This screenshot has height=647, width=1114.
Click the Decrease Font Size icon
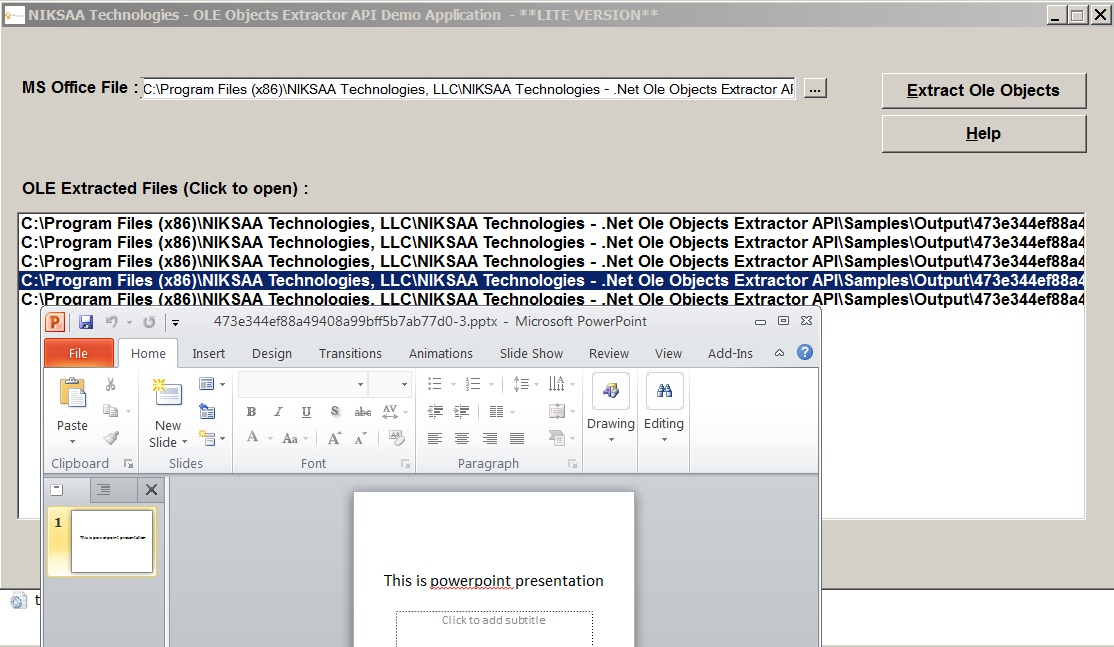point(361,438)
